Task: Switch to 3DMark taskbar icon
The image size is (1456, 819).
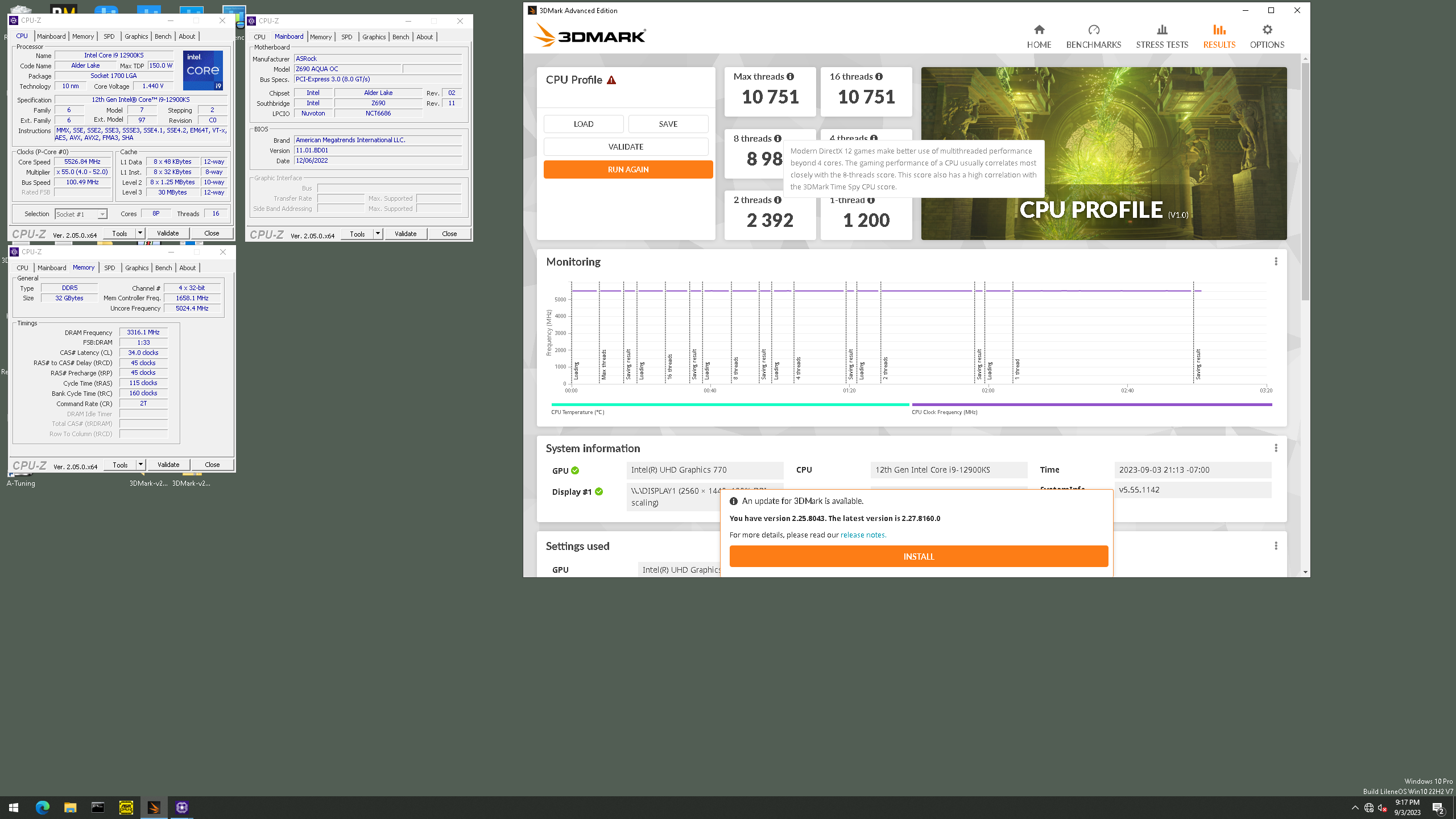Action: (154, 807)
